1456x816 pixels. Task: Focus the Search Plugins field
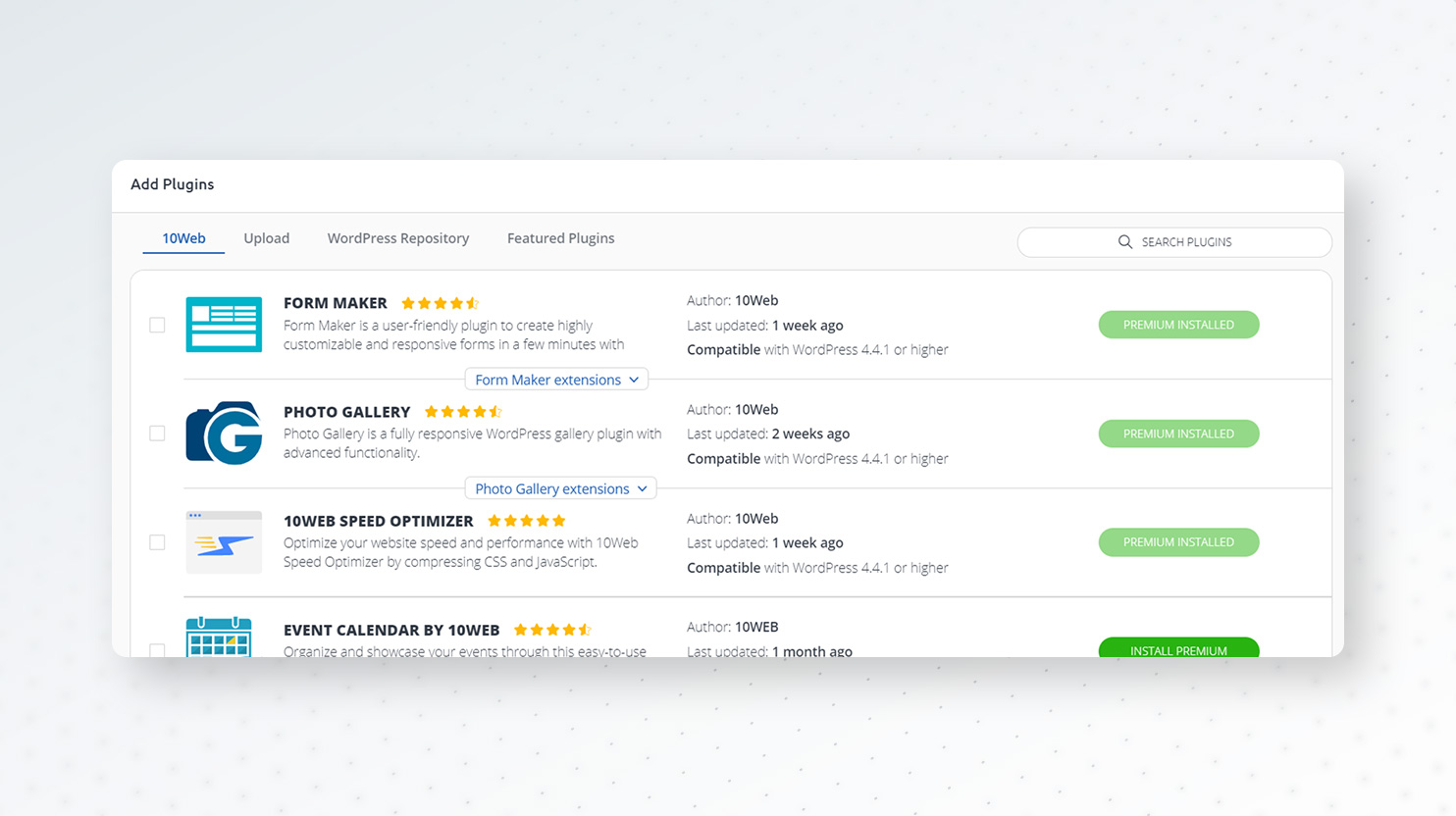point(1174,242)
